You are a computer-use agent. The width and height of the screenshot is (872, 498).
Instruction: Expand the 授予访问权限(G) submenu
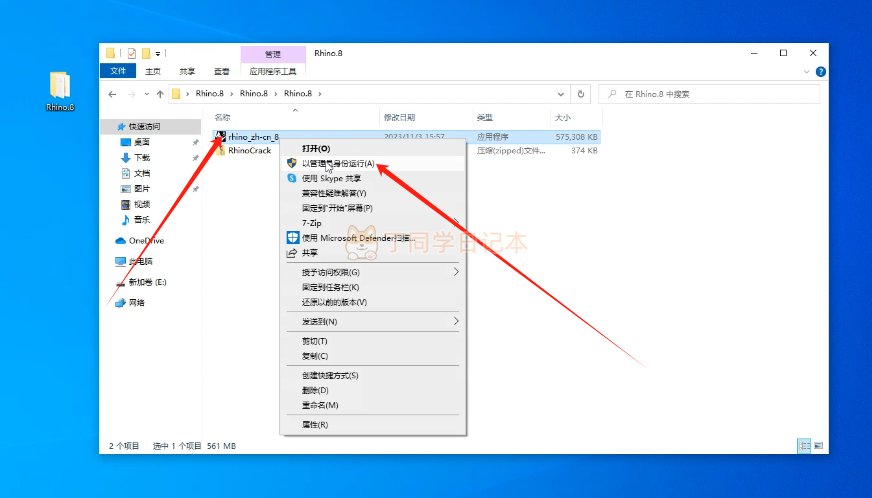(x=373, y=272)
